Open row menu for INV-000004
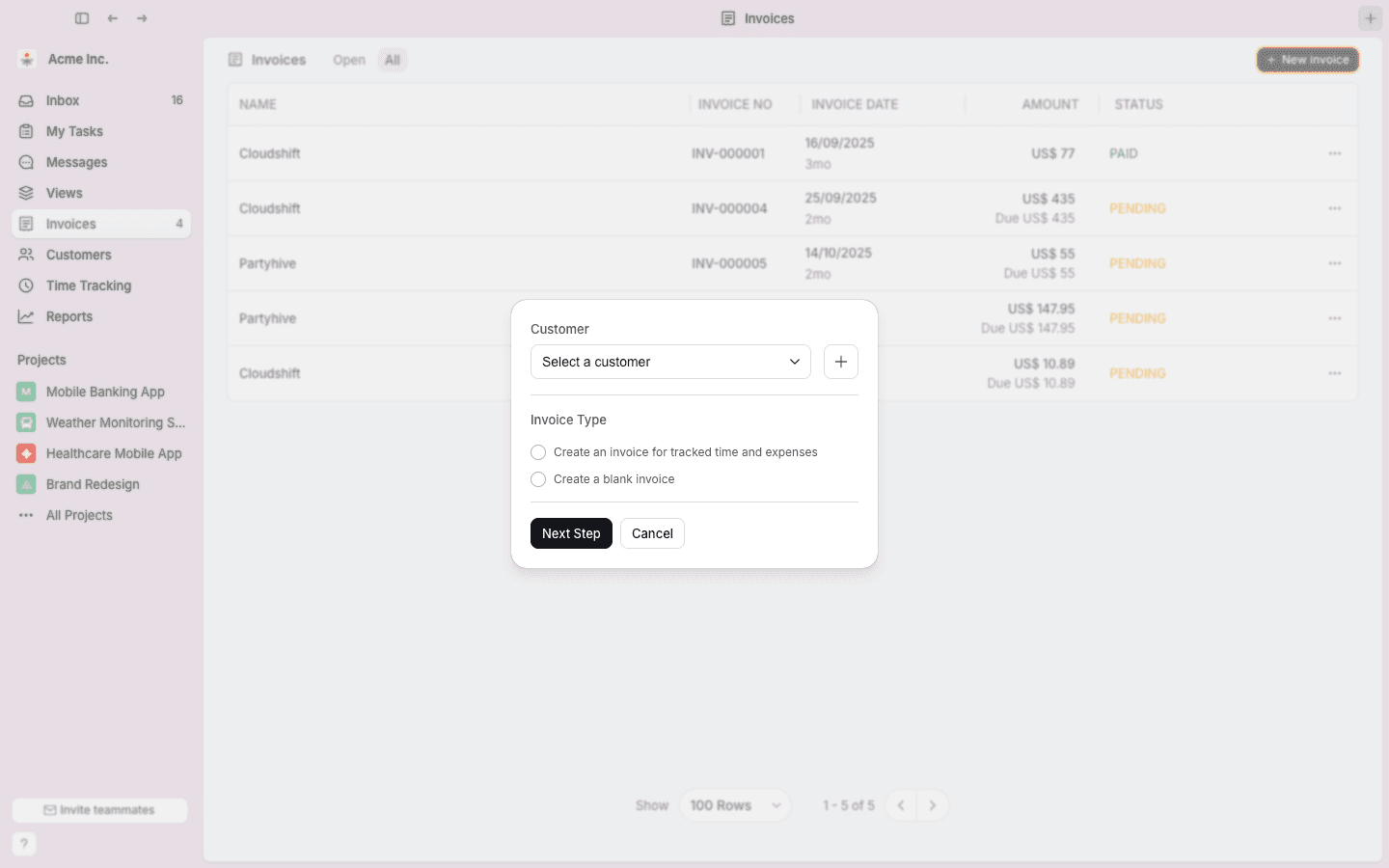The height and width of the screenshot is (868, 1389). pyautogui.click(x=1335, y=208)
